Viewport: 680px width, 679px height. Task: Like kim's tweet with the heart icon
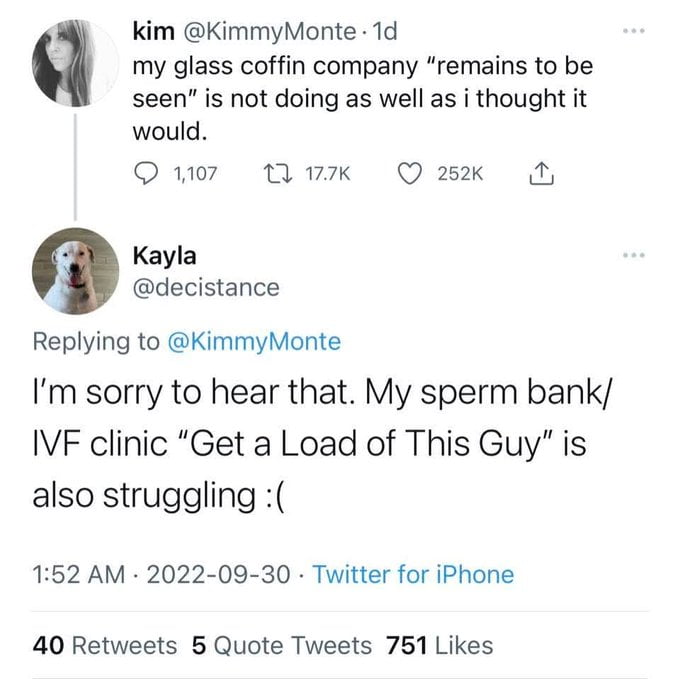tap(410, 174)
